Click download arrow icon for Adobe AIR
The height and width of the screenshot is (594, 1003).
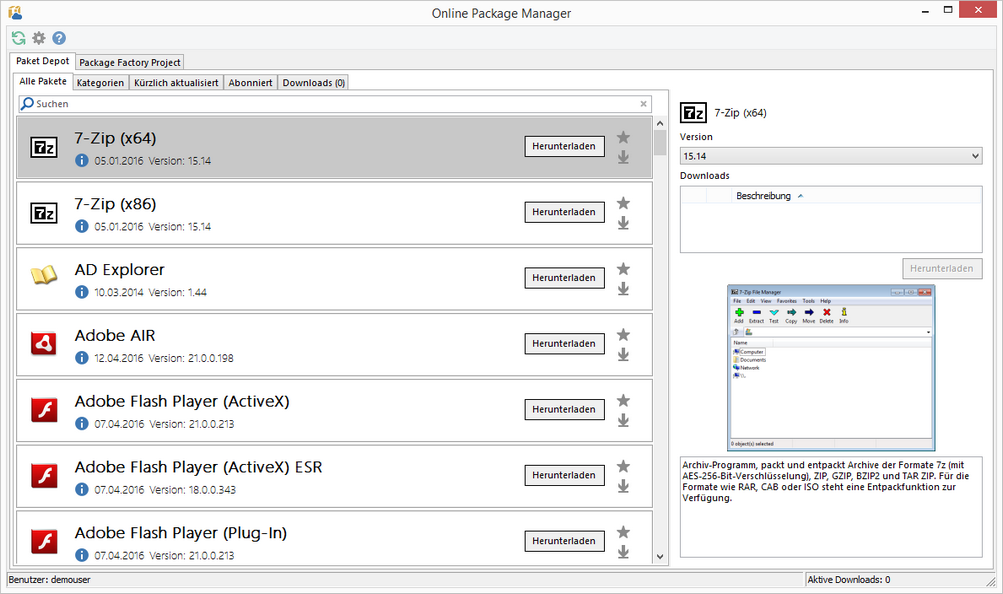623,354
